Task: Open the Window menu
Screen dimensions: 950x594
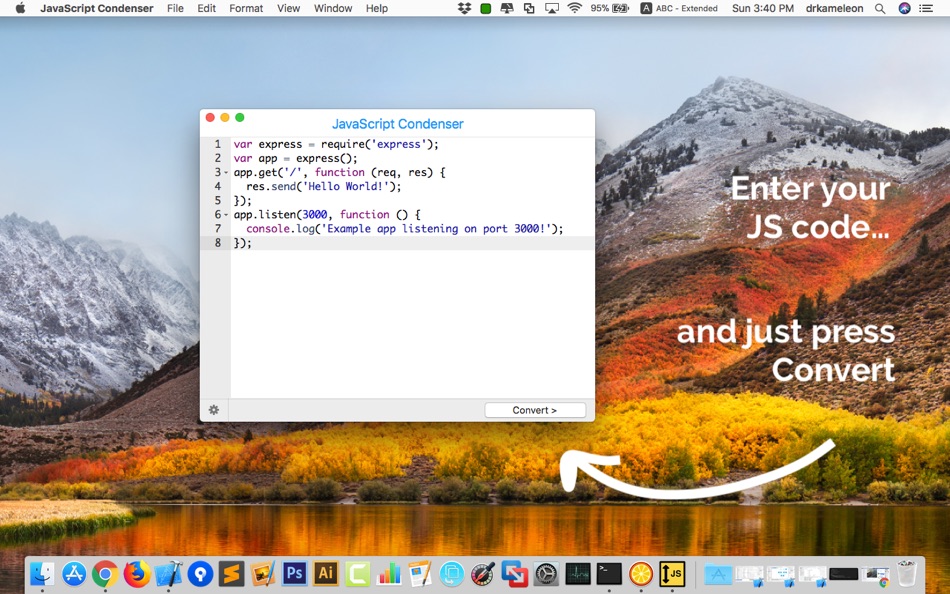Action: tap(333, 8)
